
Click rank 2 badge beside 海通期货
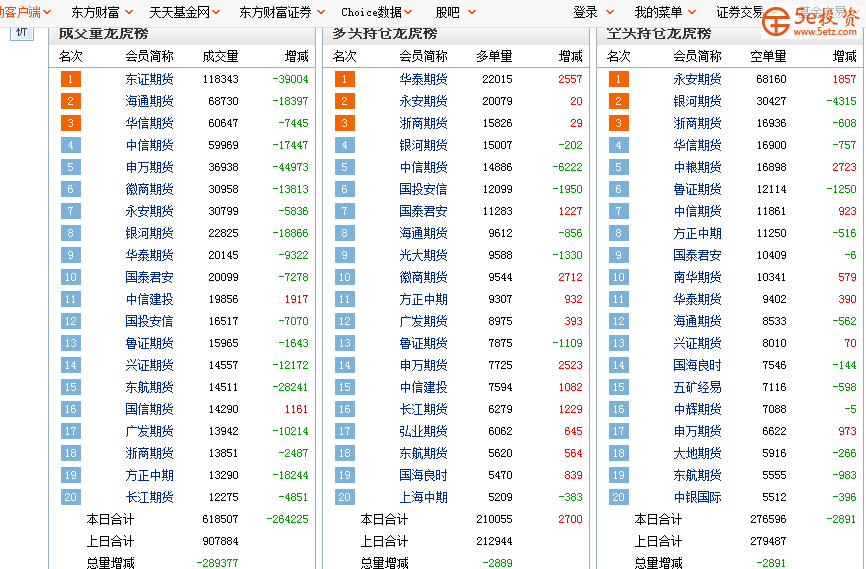coord(71,101)
